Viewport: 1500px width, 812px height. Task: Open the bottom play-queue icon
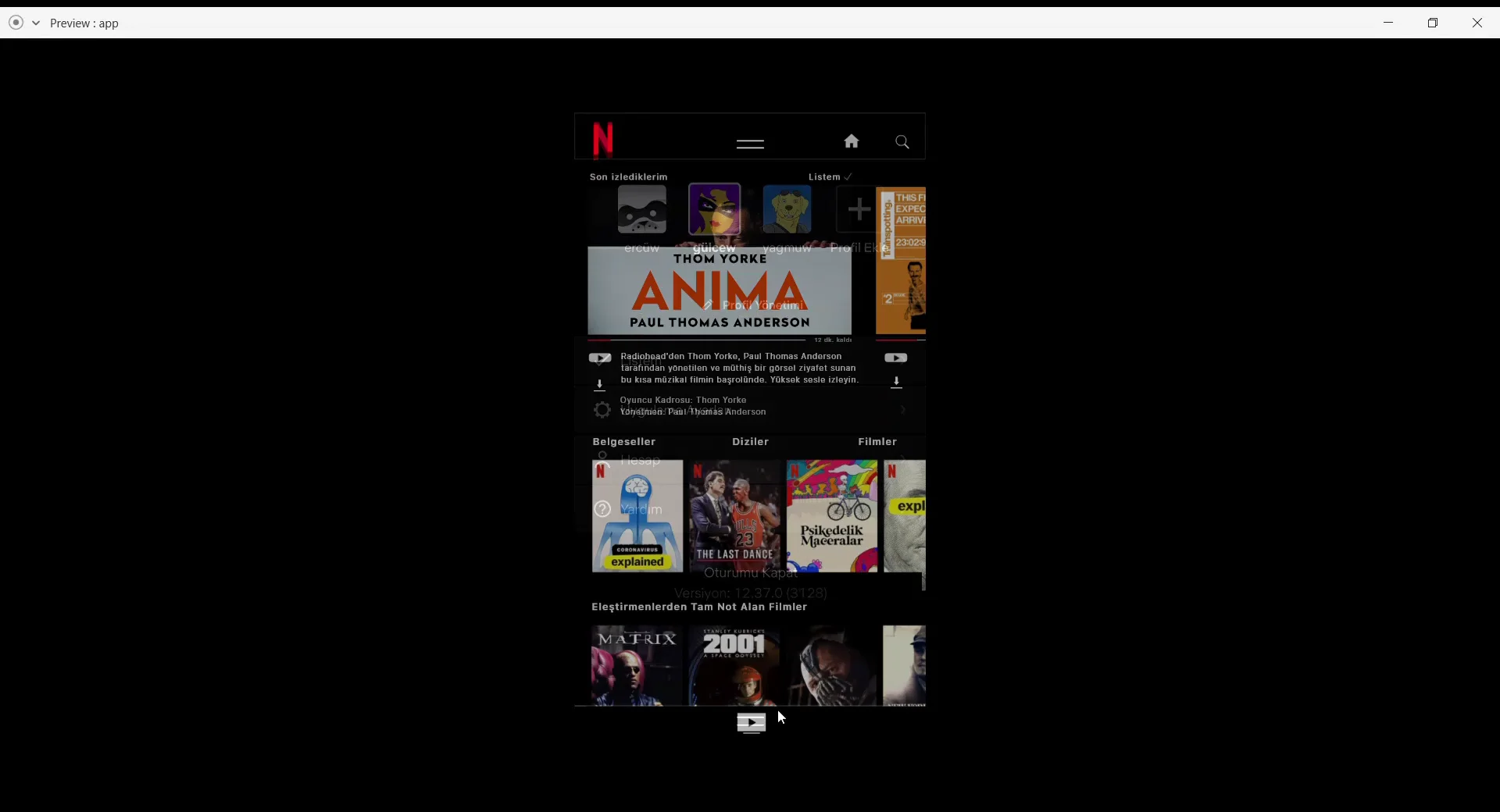(752, 724)
